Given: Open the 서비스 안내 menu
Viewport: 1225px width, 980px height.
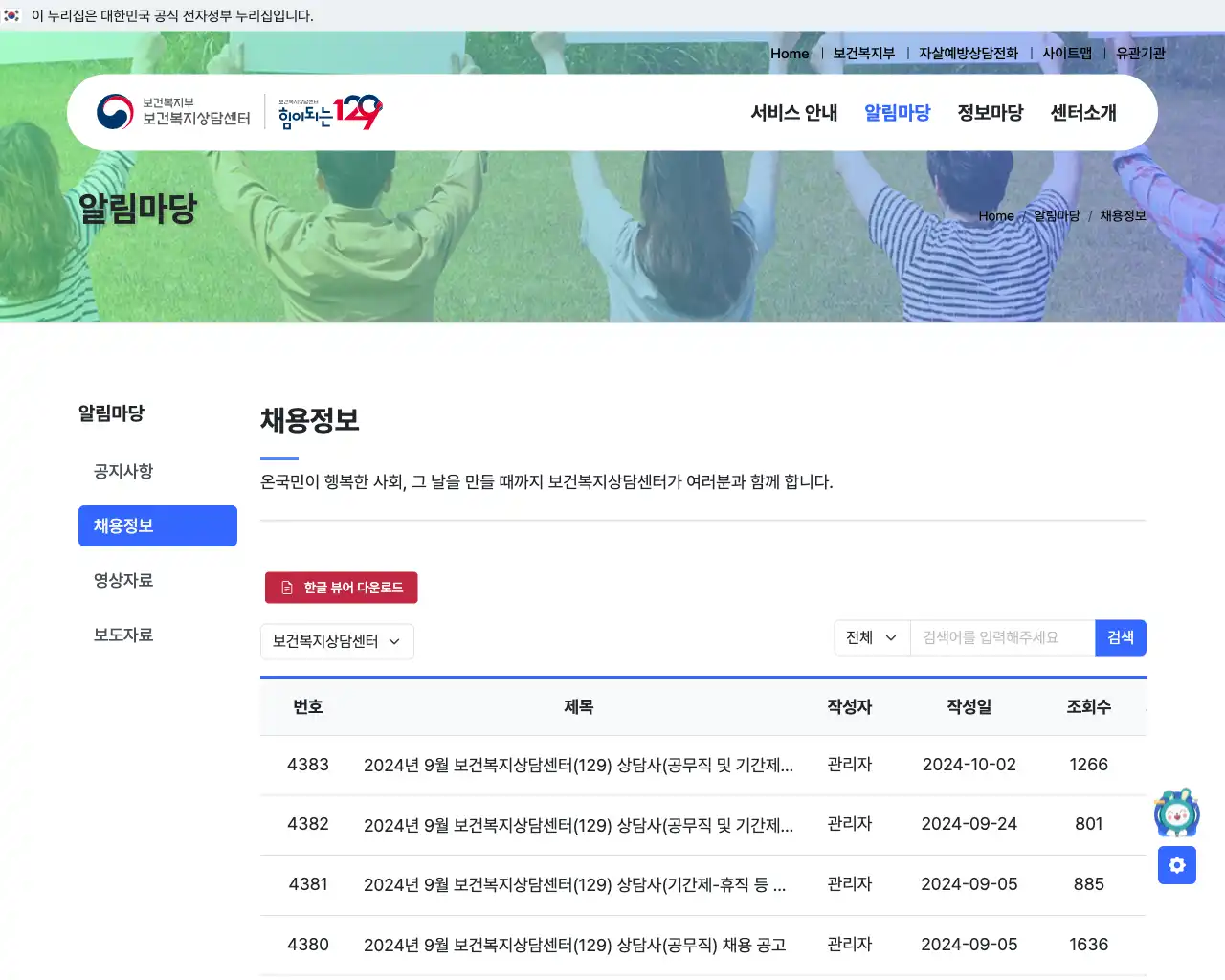Looking at the screenshot, I should [793, 112].
